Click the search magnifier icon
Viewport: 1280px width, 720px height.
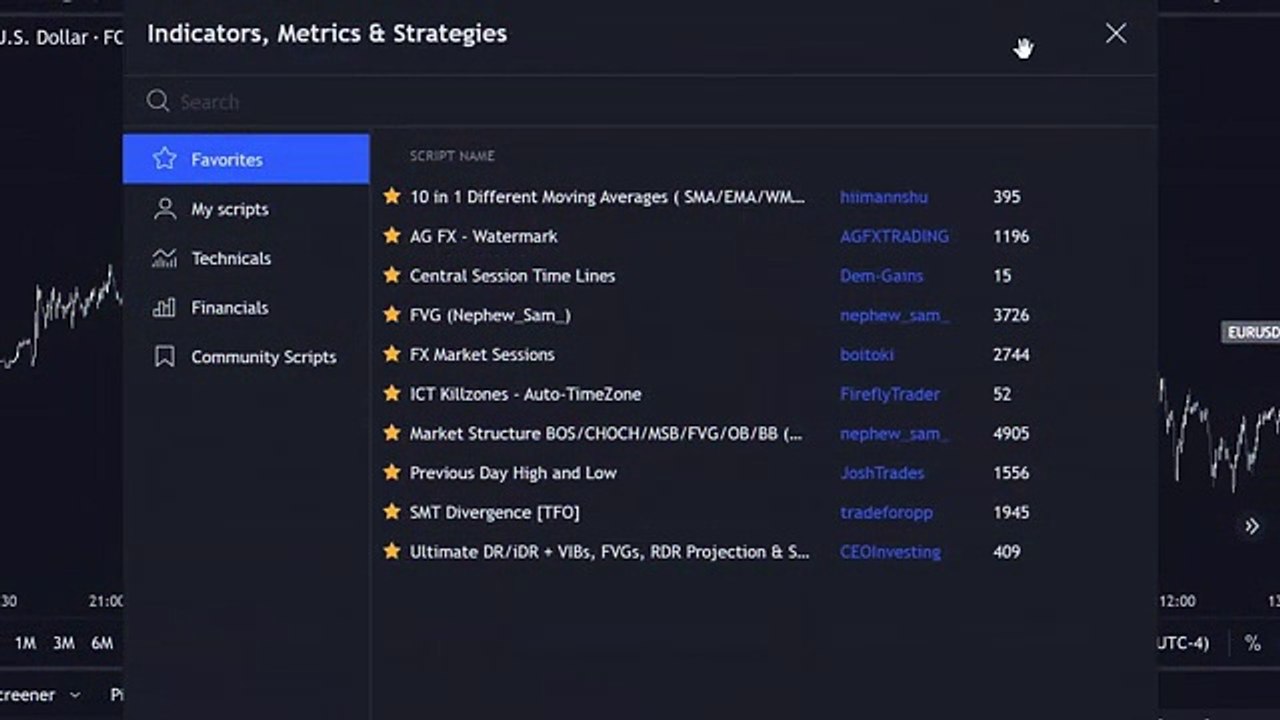[158, 101]
